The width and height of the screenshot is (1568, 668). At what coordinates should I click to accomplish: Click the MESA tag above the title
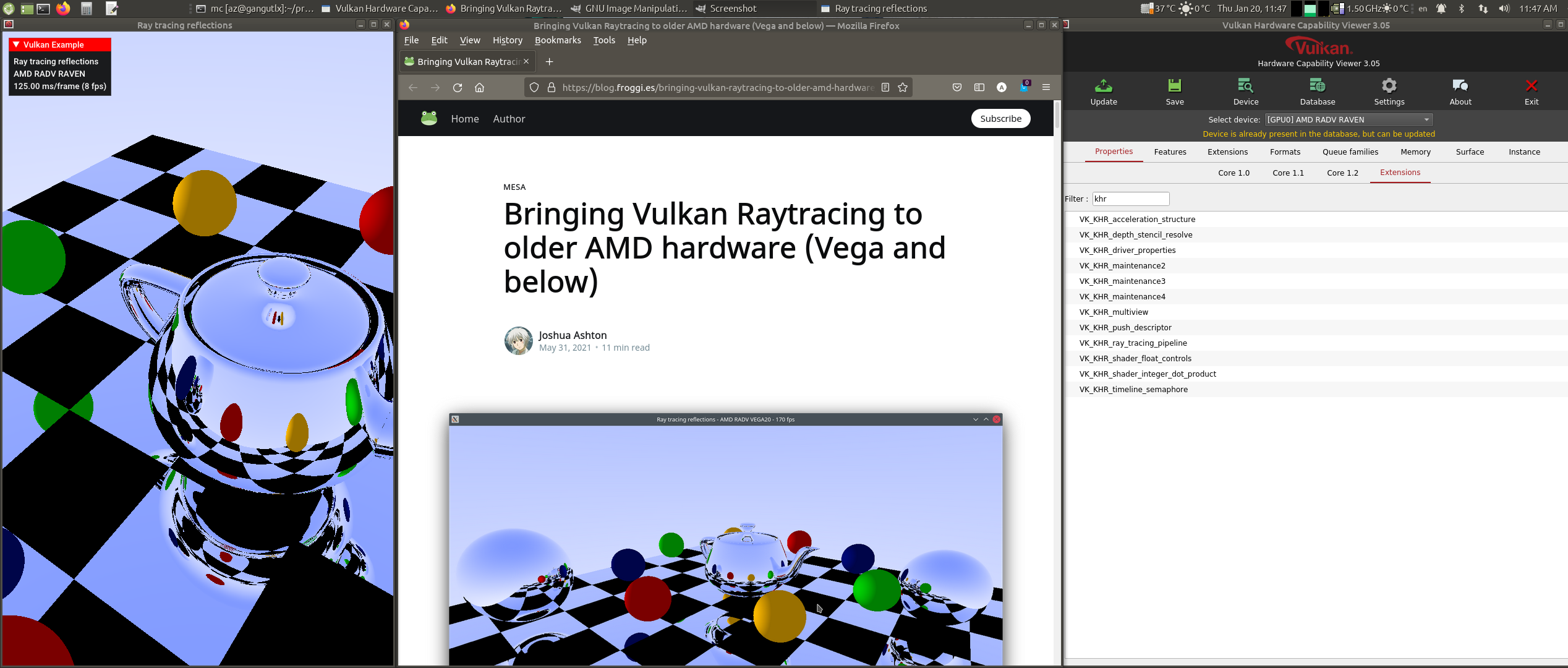tap(514, 187)
